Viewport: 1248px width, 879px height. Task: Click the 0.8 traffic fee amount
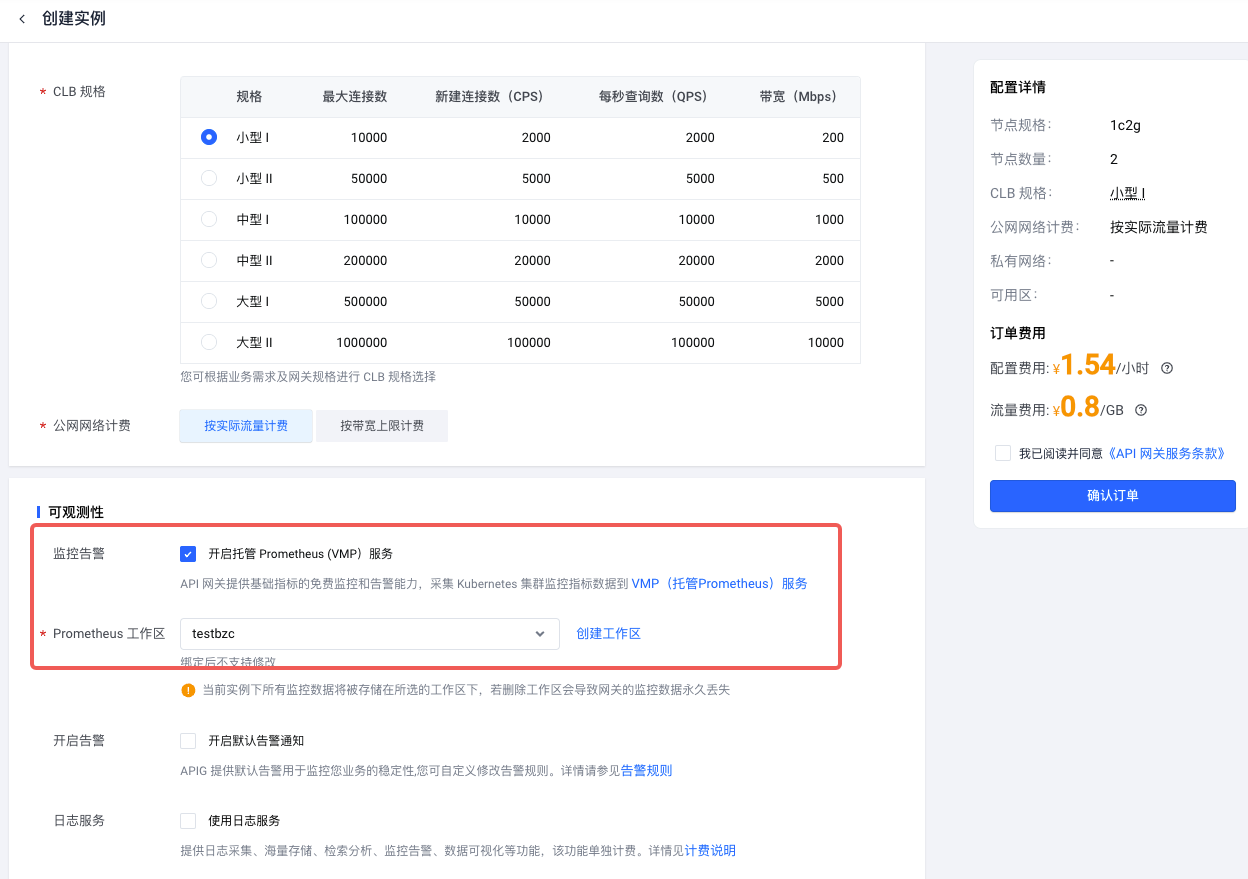(x=1080, y=407)
